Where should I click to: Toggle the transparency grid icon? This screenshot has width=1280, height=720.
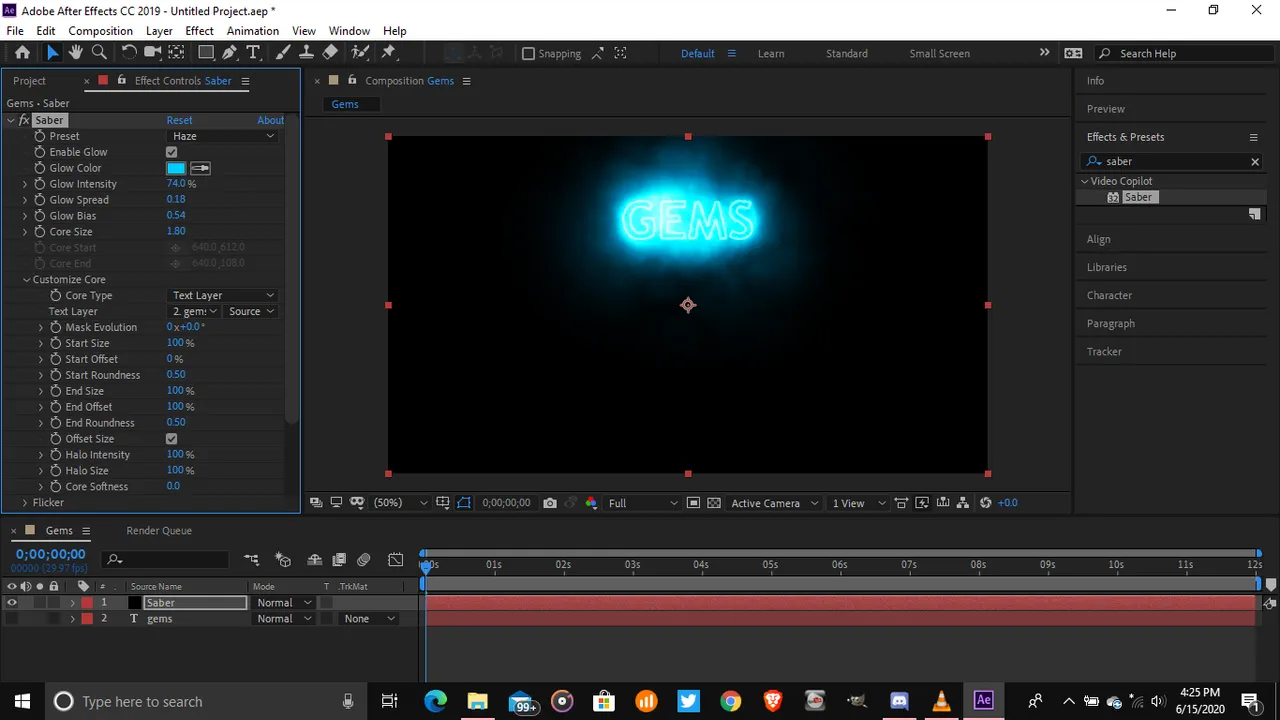pos(714,503)
